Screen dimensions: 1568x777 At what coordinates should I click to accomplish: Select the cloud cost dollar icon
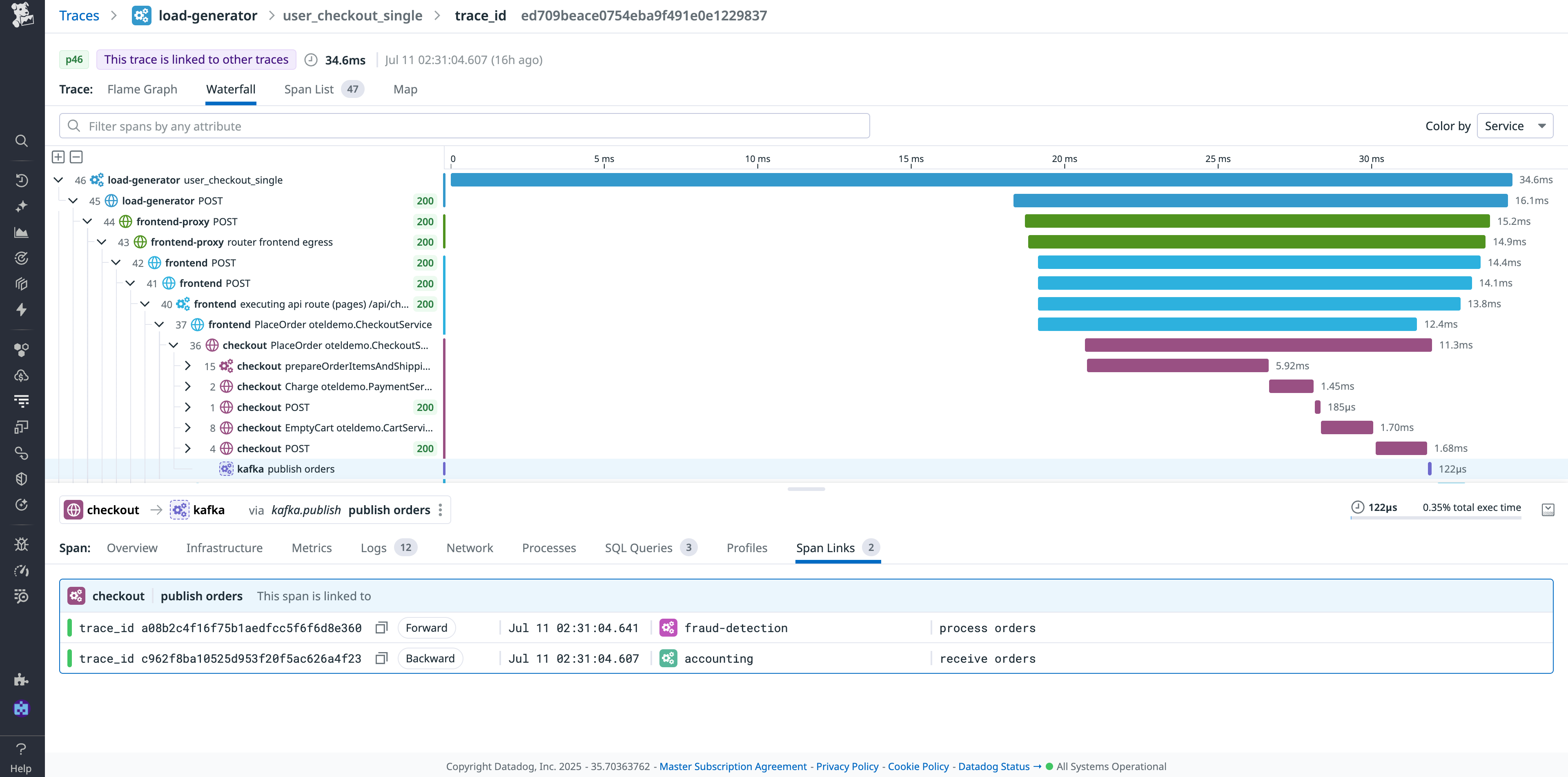[x=22, y=375]
